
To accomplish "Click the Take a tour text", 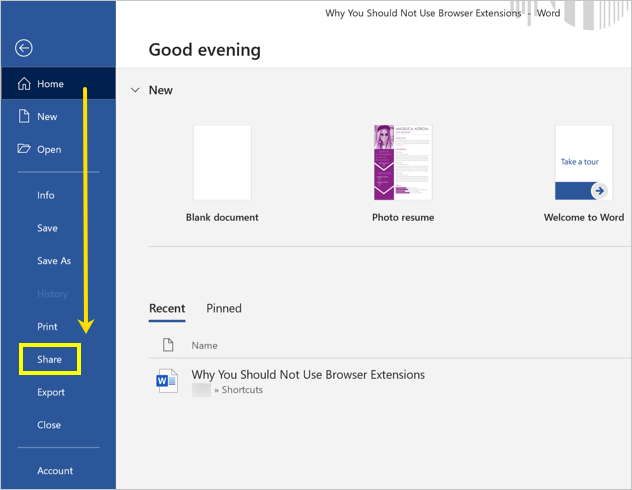I will [580, 162].
